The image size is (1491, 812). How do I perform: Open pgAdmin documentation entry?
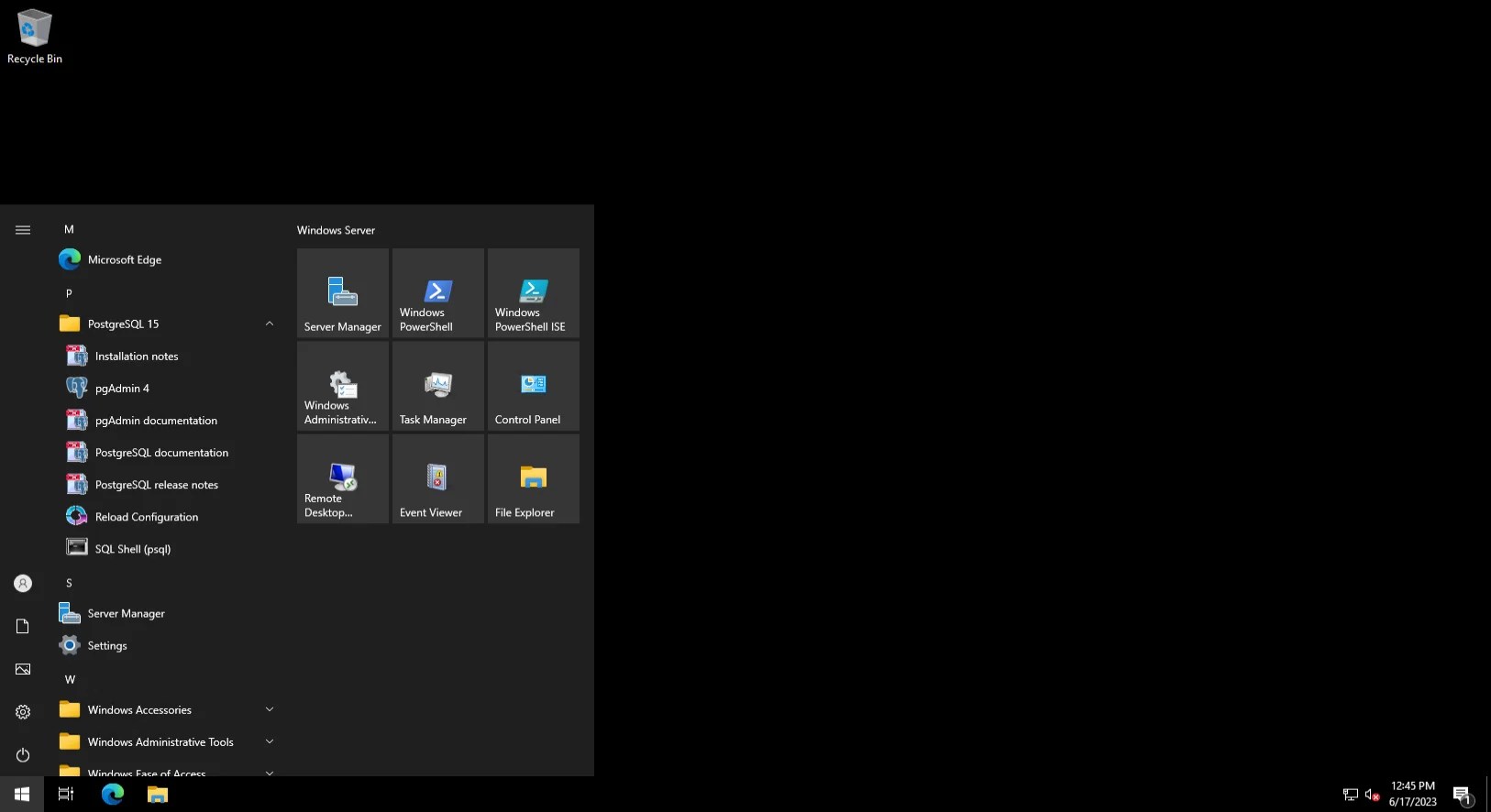165,421
